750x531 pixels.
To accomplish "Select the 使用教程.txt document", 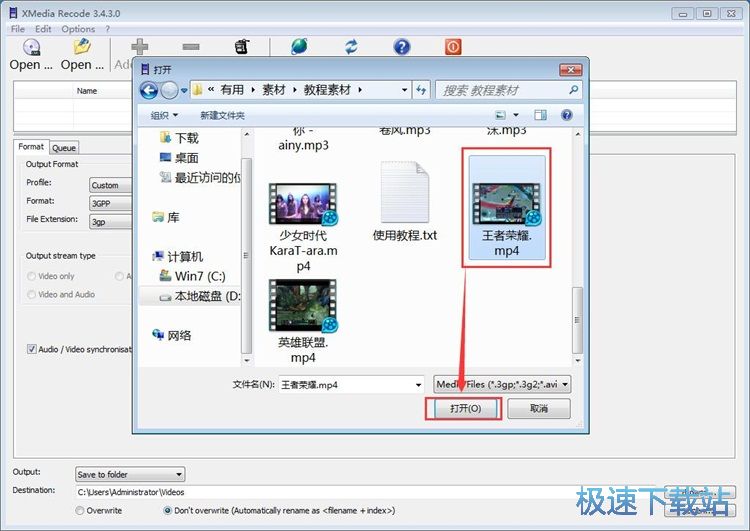I will click(x=405, y=201).
